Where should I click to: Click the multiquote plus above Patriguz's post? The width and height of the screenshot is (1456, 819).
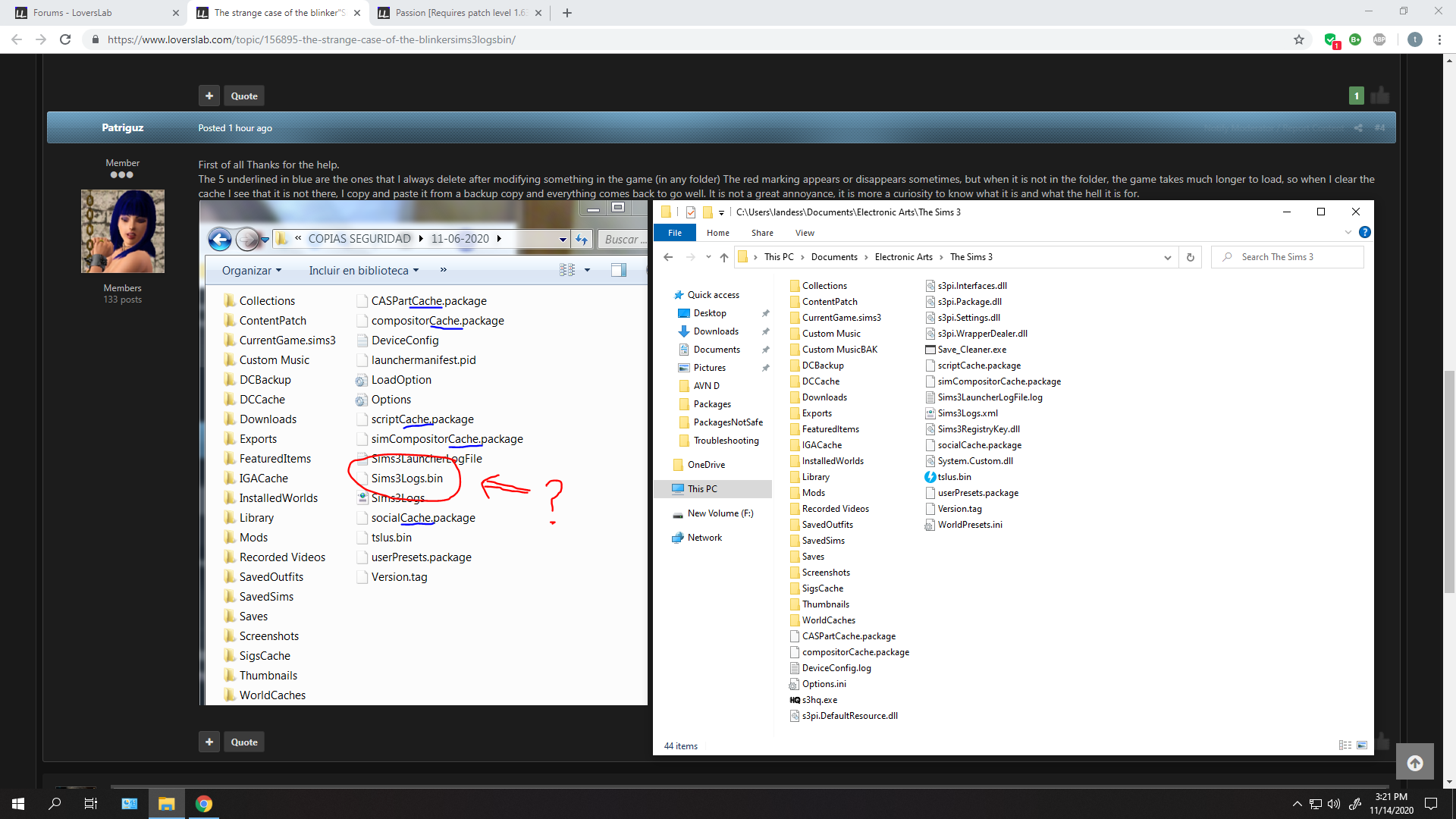(x=209, y=96)
